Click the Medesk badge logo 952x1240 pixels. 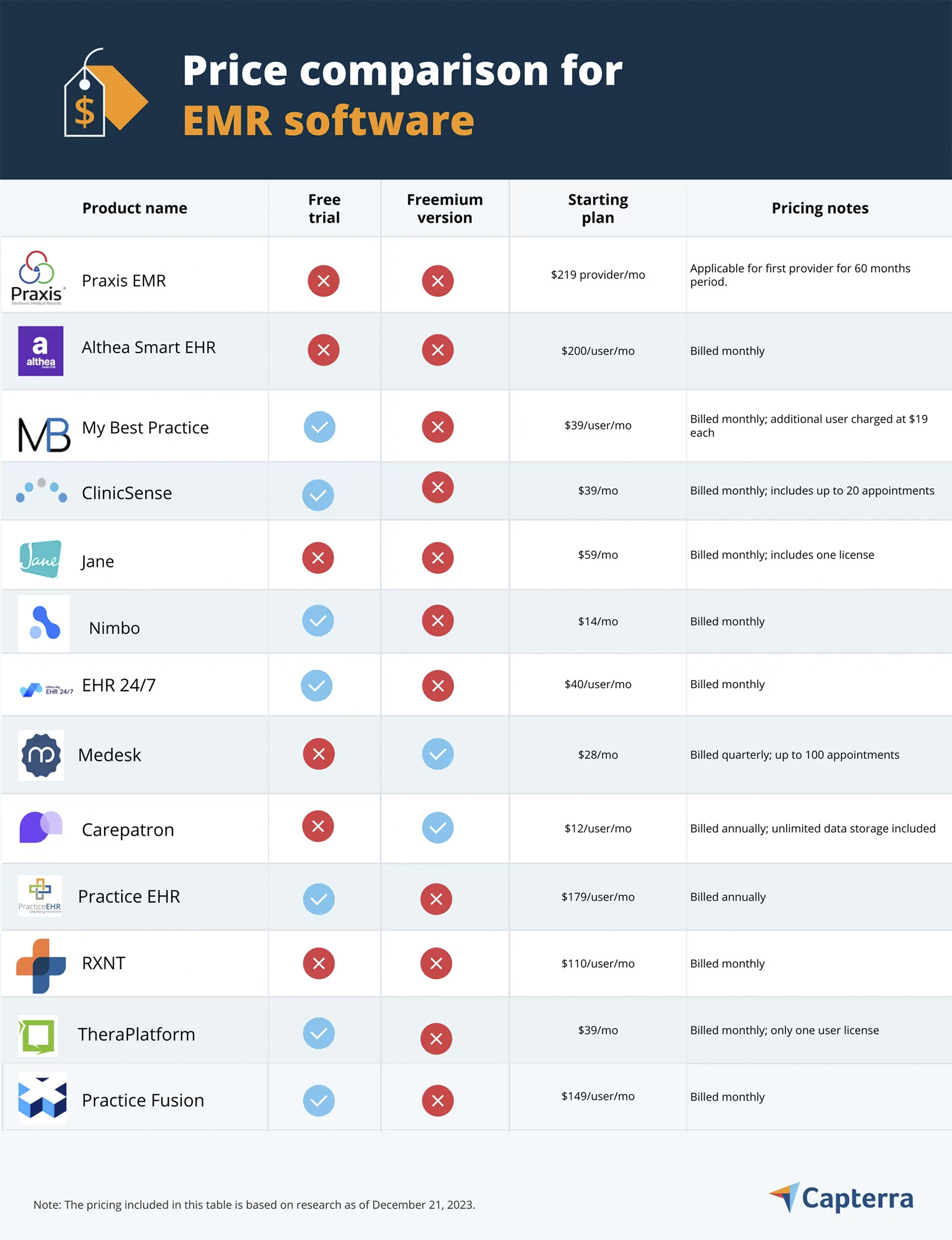[41, 755]
